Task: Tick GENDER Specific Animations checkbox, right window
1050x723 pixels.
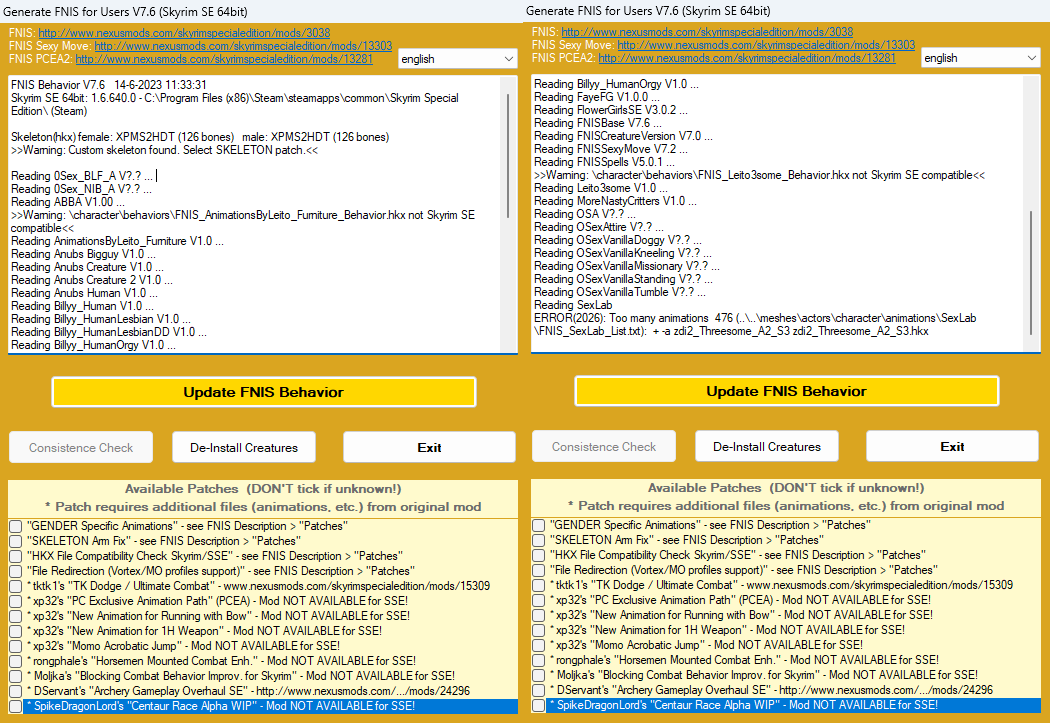Action: pos(539,526)
